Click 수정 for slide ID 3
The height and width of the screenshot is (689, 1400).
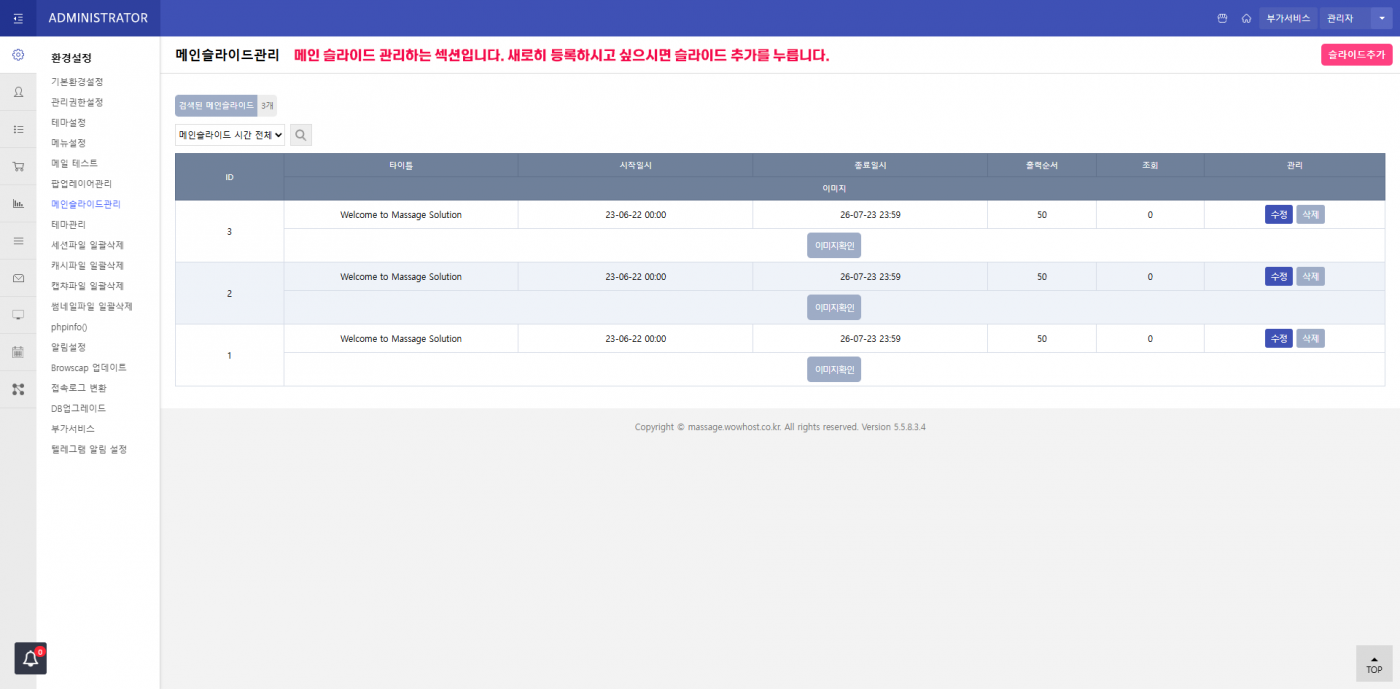tap(1278, 214)
